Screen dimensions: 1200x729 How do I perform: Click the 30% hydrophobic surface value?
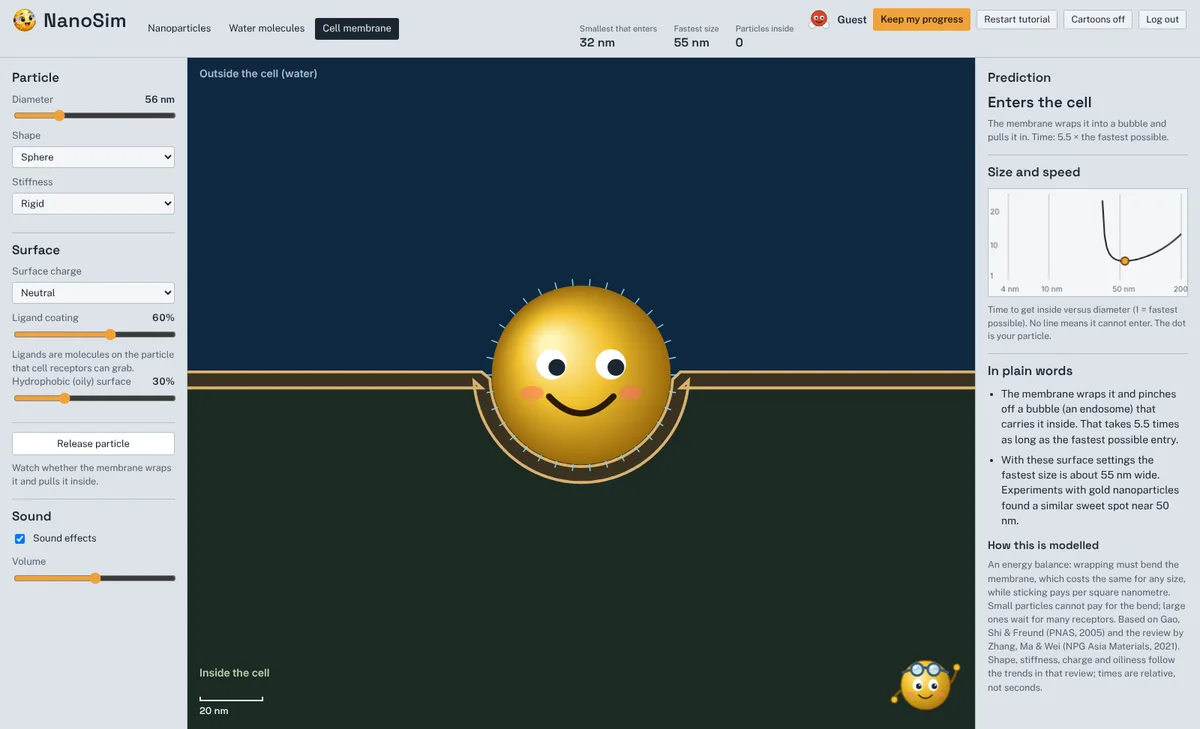click(x=163, y=382)
